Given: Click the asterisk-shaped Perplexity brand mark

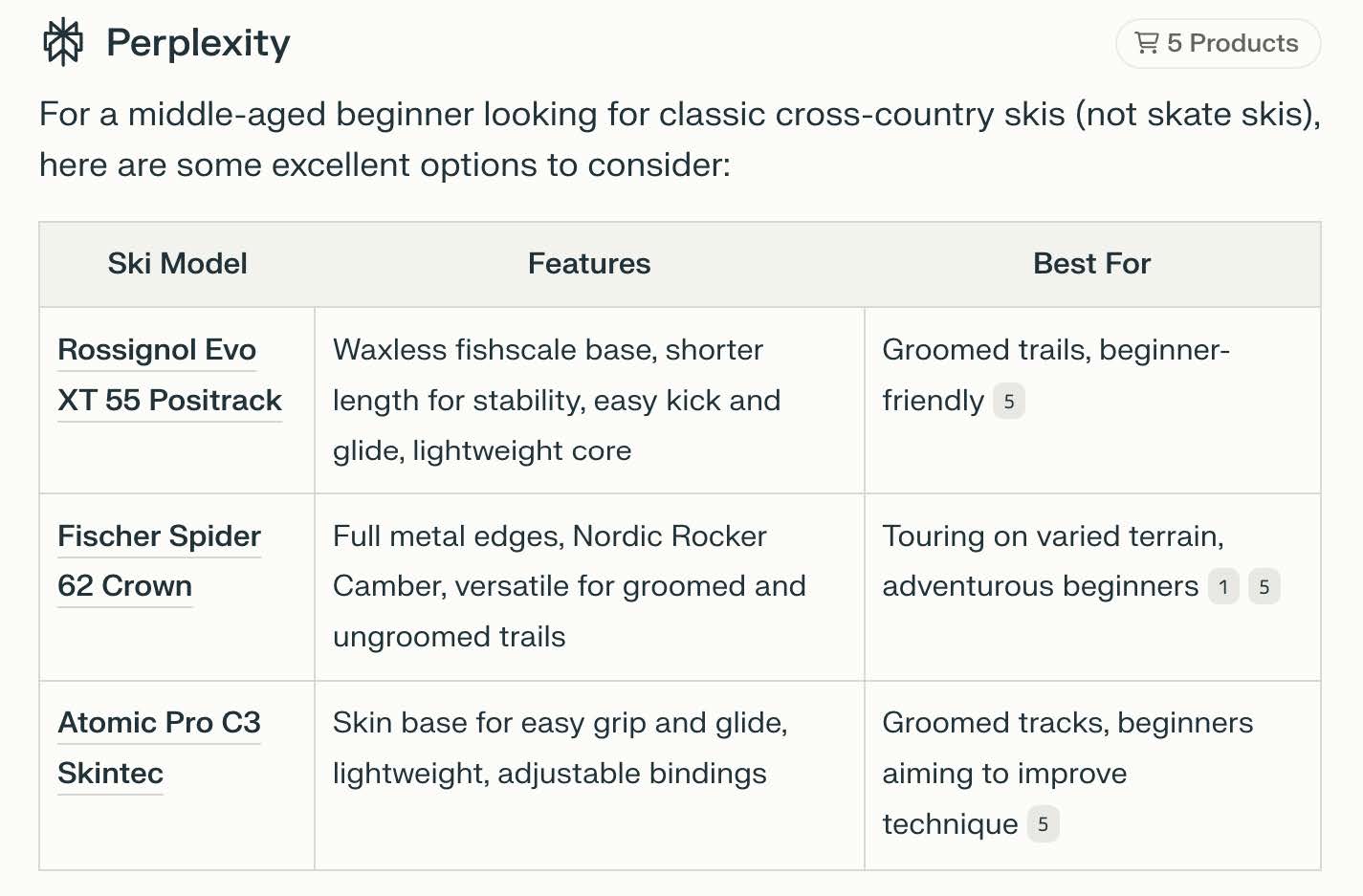Looking at the screenshot, I should pyautogui.click(x=62, y=41).
